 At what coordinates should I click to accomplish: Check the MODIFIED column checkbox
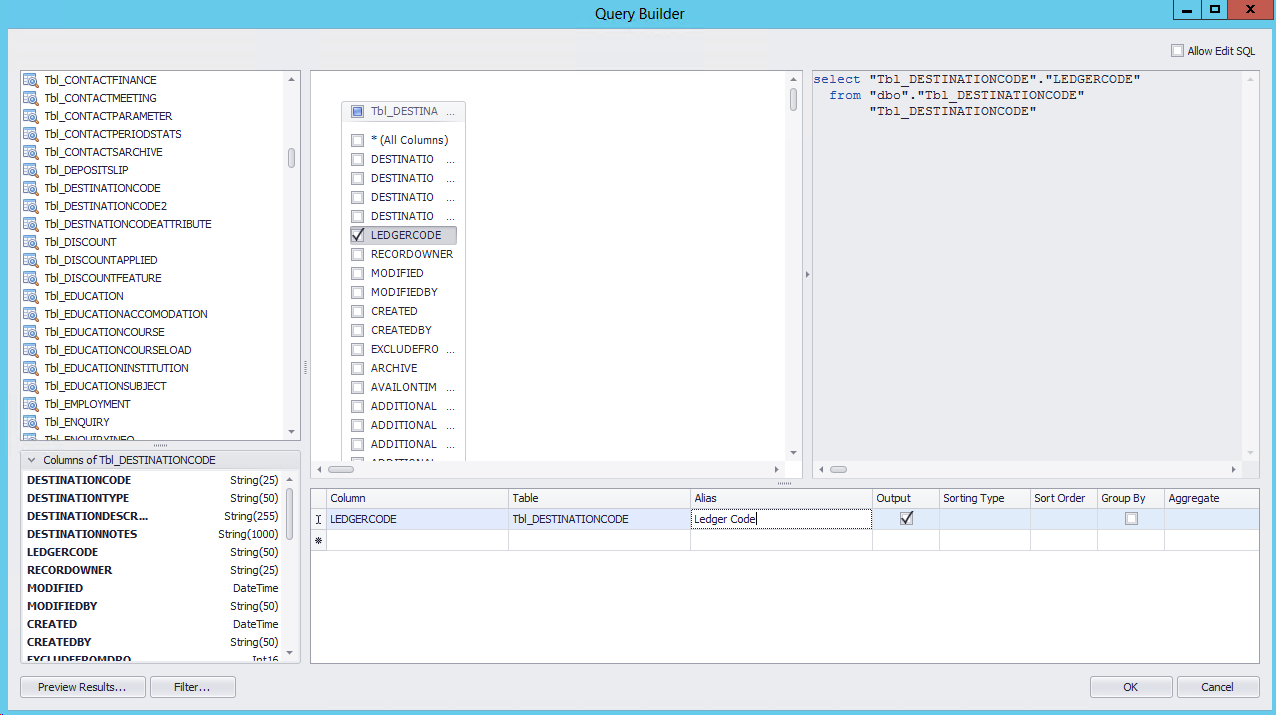(x=357, y=274)
